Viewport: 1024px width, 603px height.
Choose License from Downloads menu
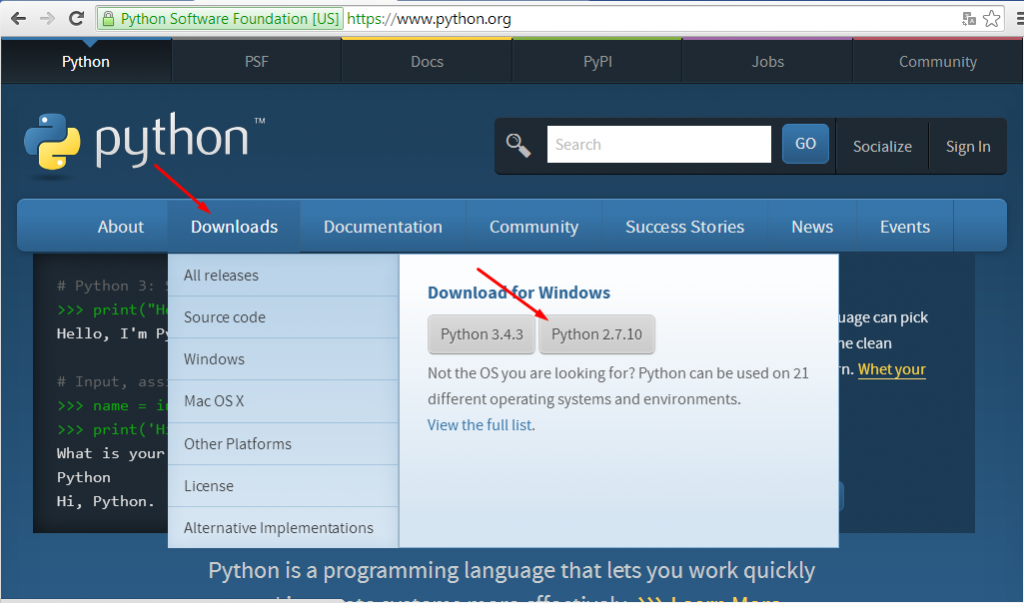tap(283, 485)
